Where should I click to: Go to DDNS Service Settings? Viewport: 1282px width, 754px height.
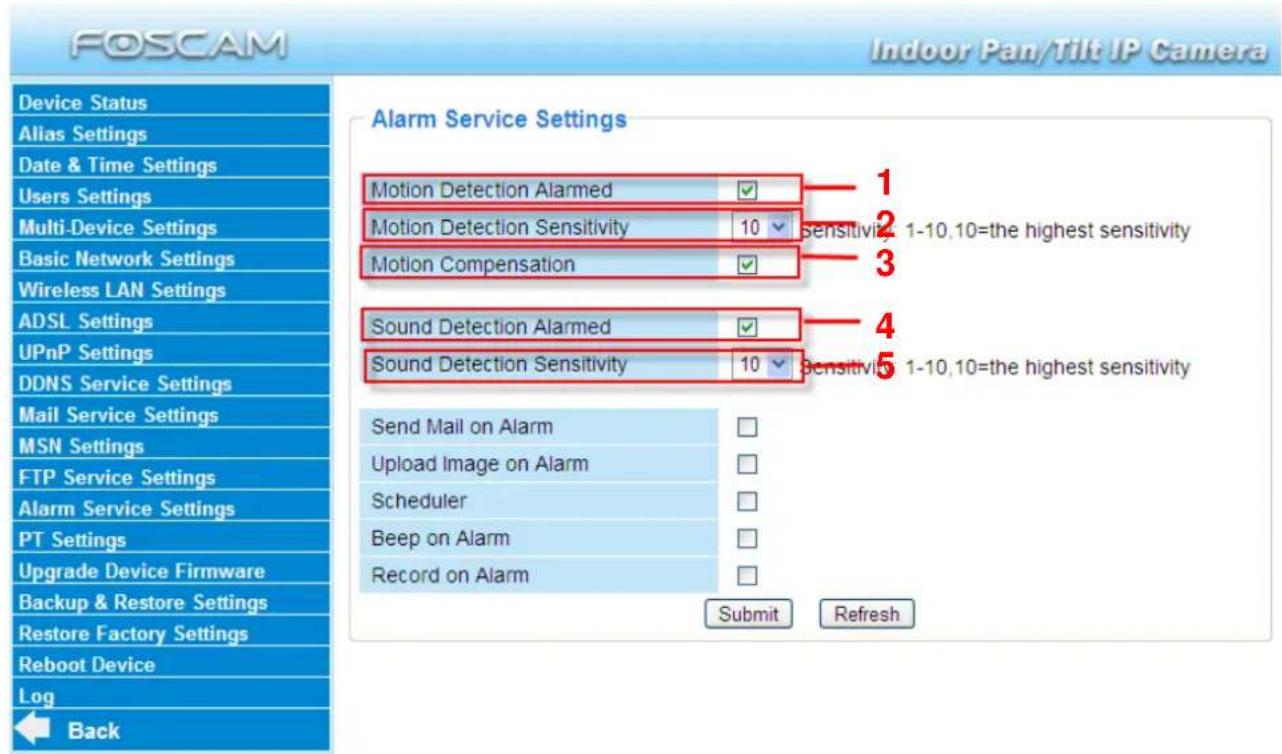[170, 383]
